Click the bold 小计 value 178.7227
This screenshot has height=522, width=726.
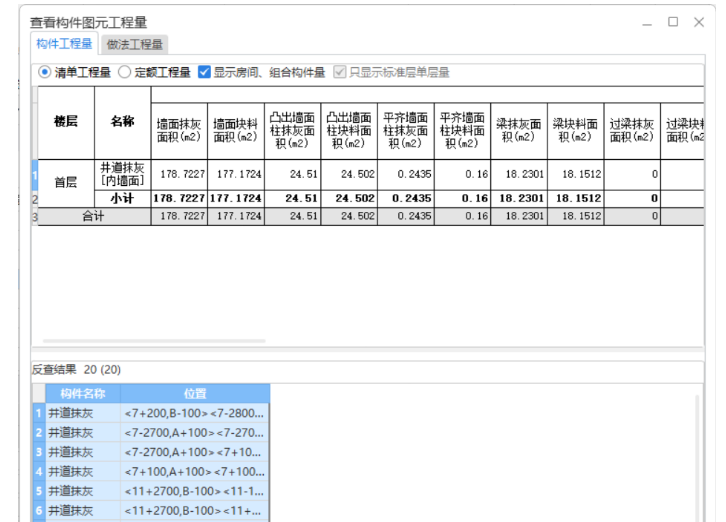click(x=179, y=199)
